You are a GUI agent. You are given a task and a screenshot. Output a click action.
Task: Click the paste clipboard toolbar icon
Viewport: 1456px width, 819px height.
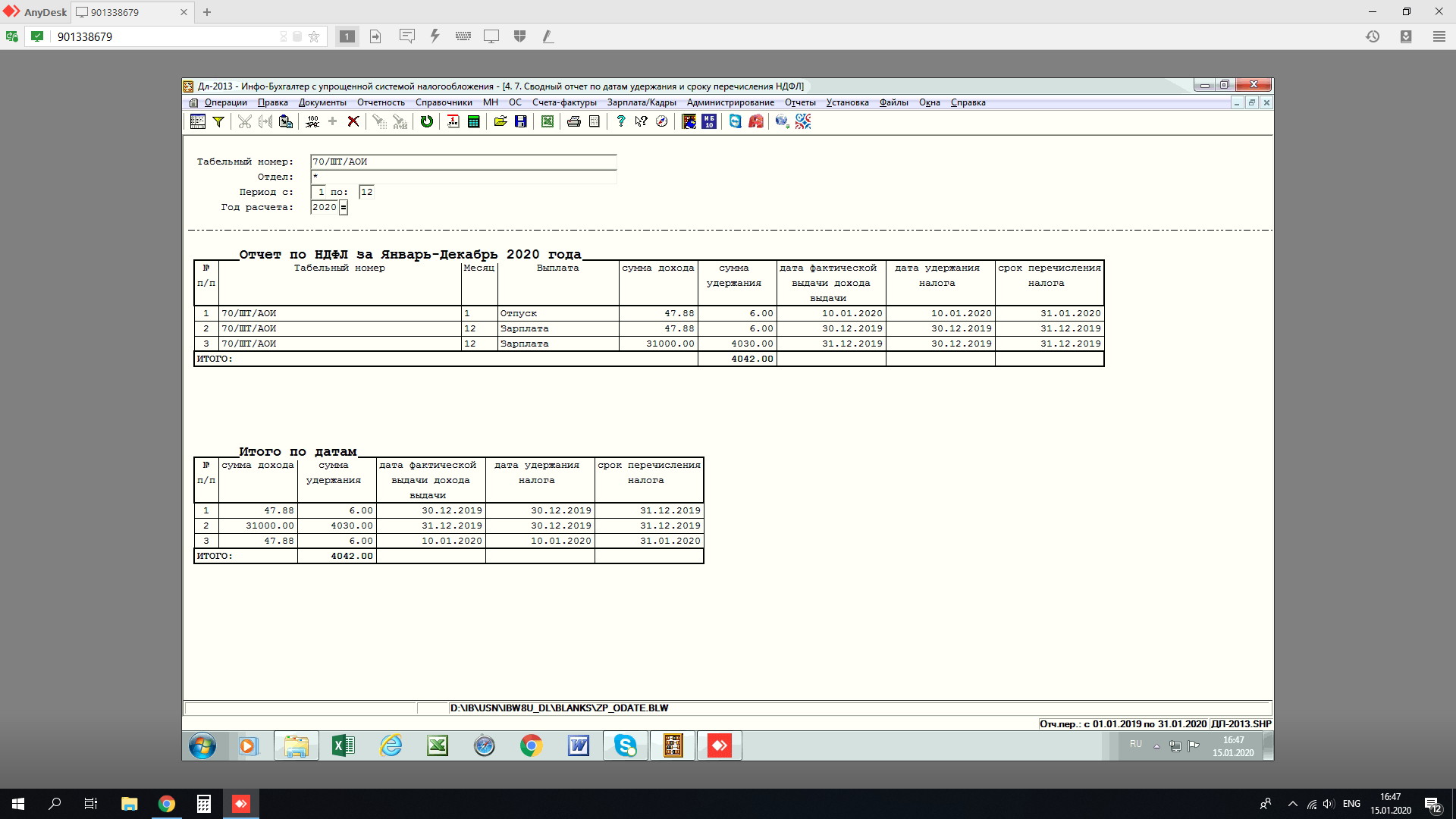286,121
